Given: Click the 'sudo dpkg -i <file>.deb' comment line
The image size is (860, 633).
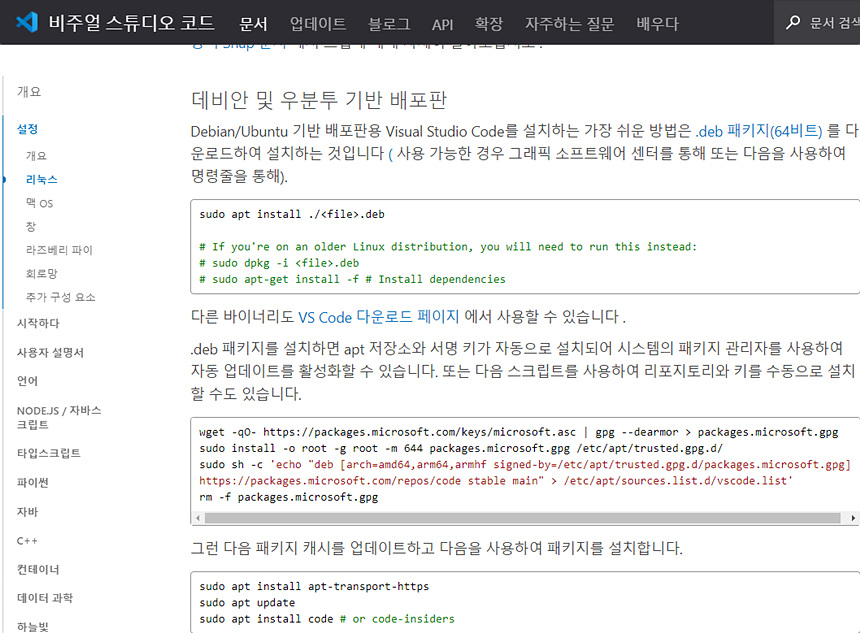Looking at the screenshot, I should (279, 263).
